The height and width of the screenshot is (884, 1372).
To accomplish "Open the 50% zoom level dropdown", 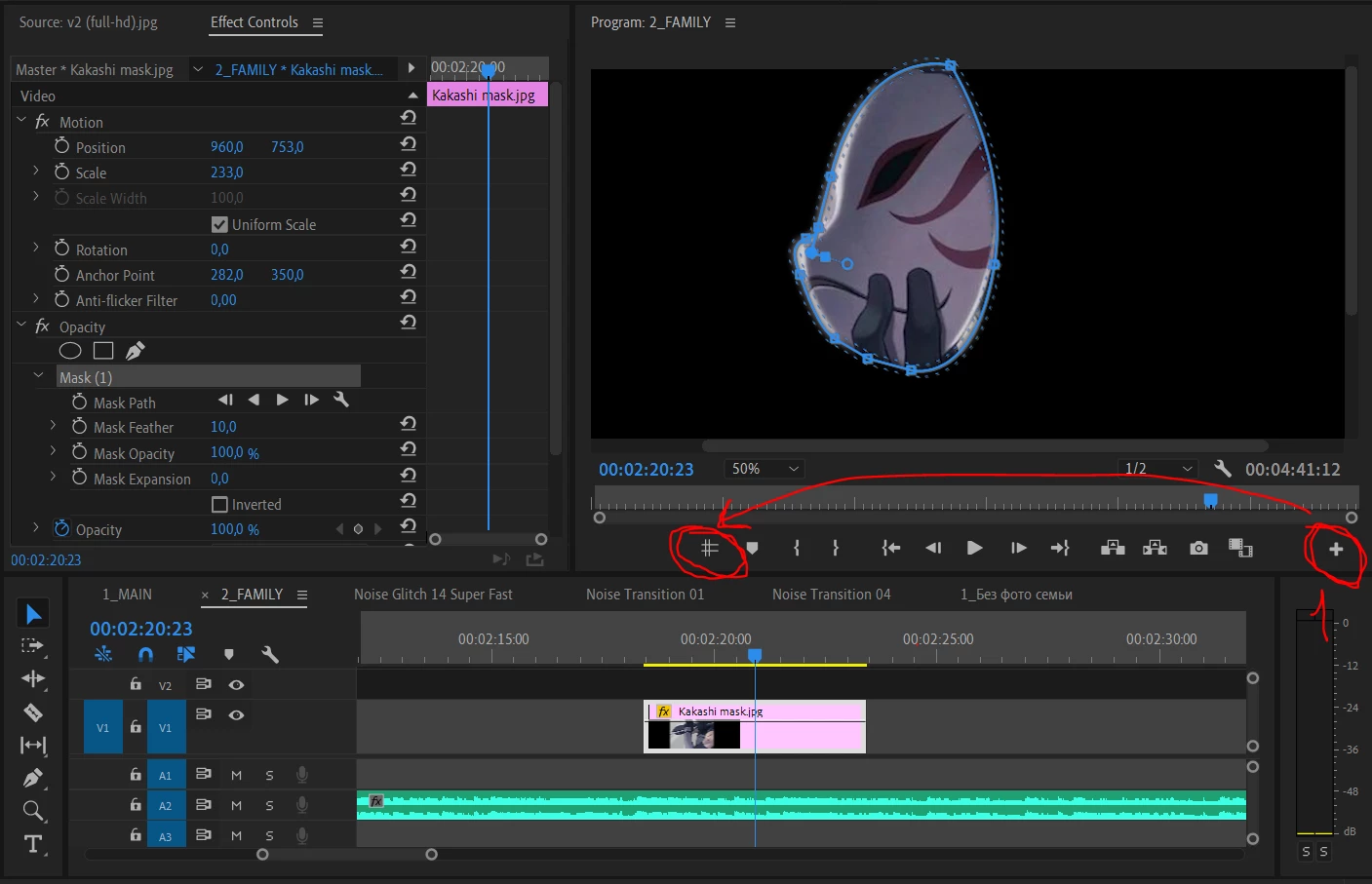I will tap(765, 469).
